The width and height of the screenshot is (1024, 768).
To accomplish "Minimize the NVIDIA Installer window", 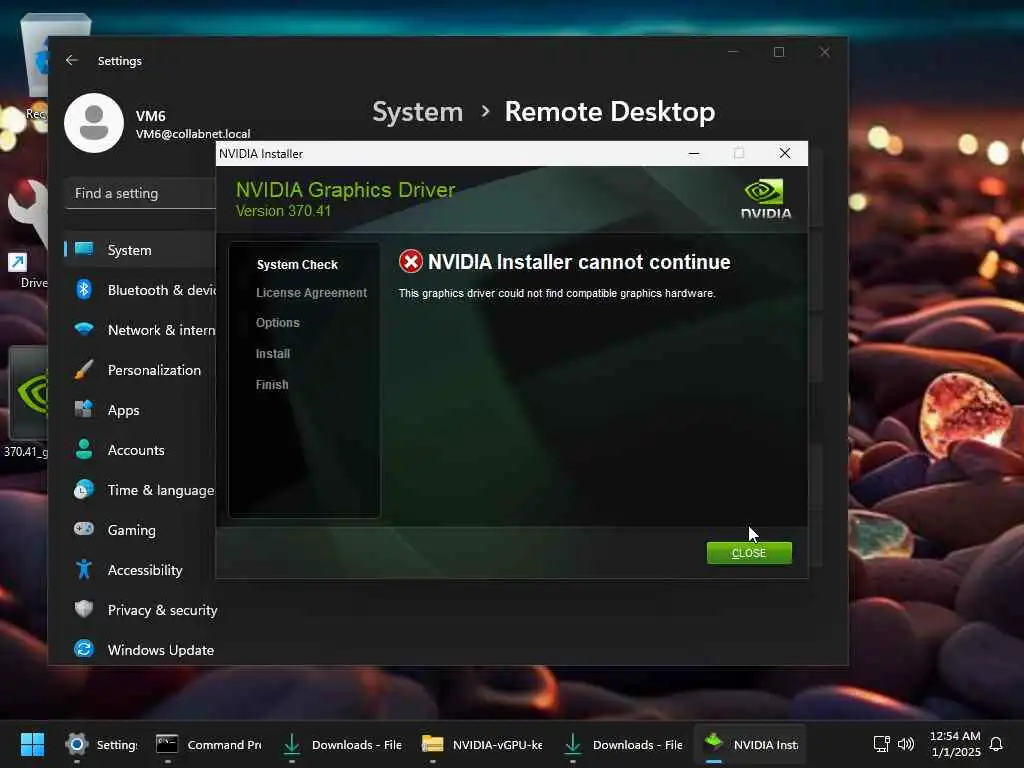I will 694,153.
